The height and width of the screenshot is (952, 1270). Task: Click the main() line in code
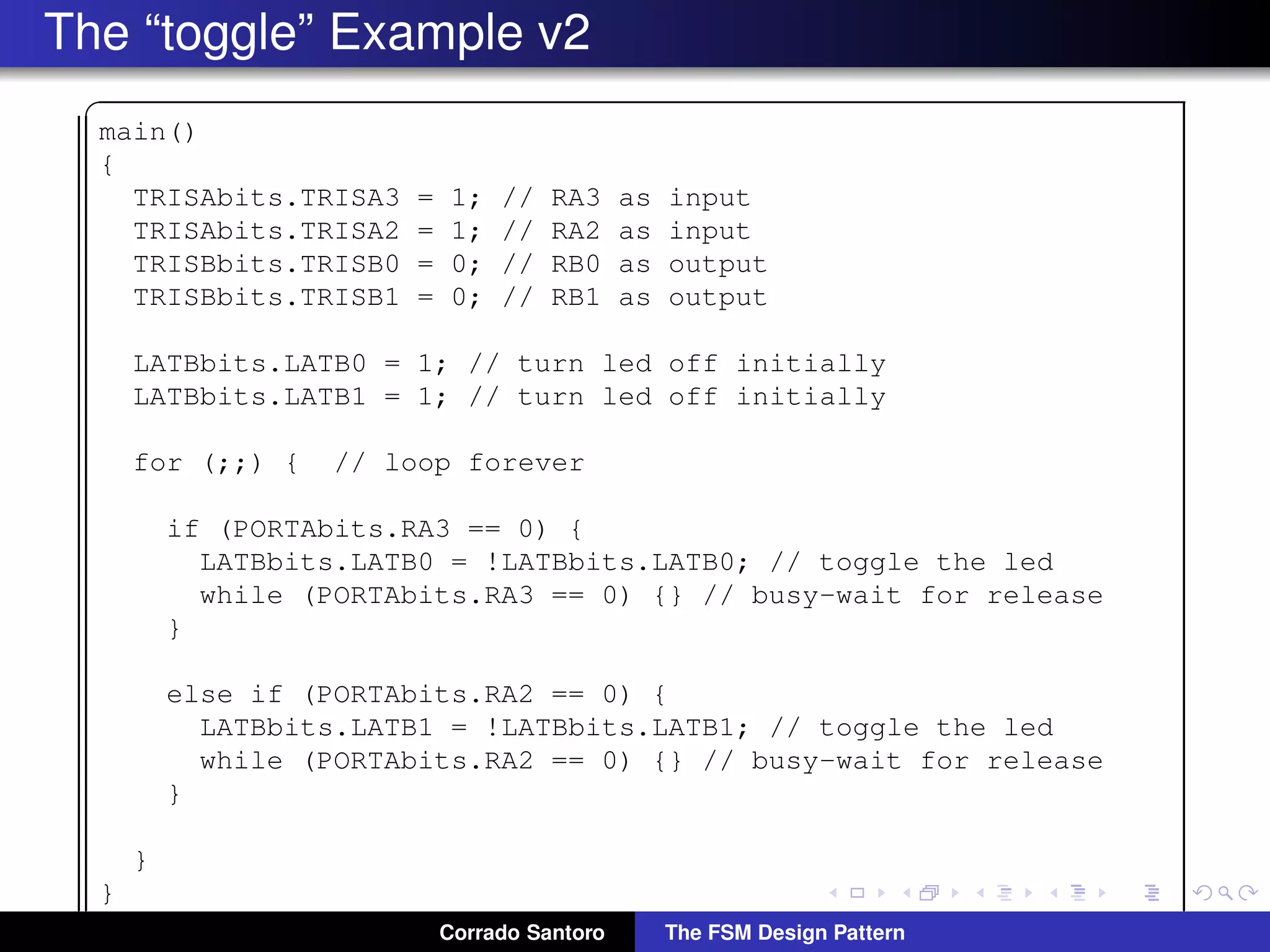point(146,132)
